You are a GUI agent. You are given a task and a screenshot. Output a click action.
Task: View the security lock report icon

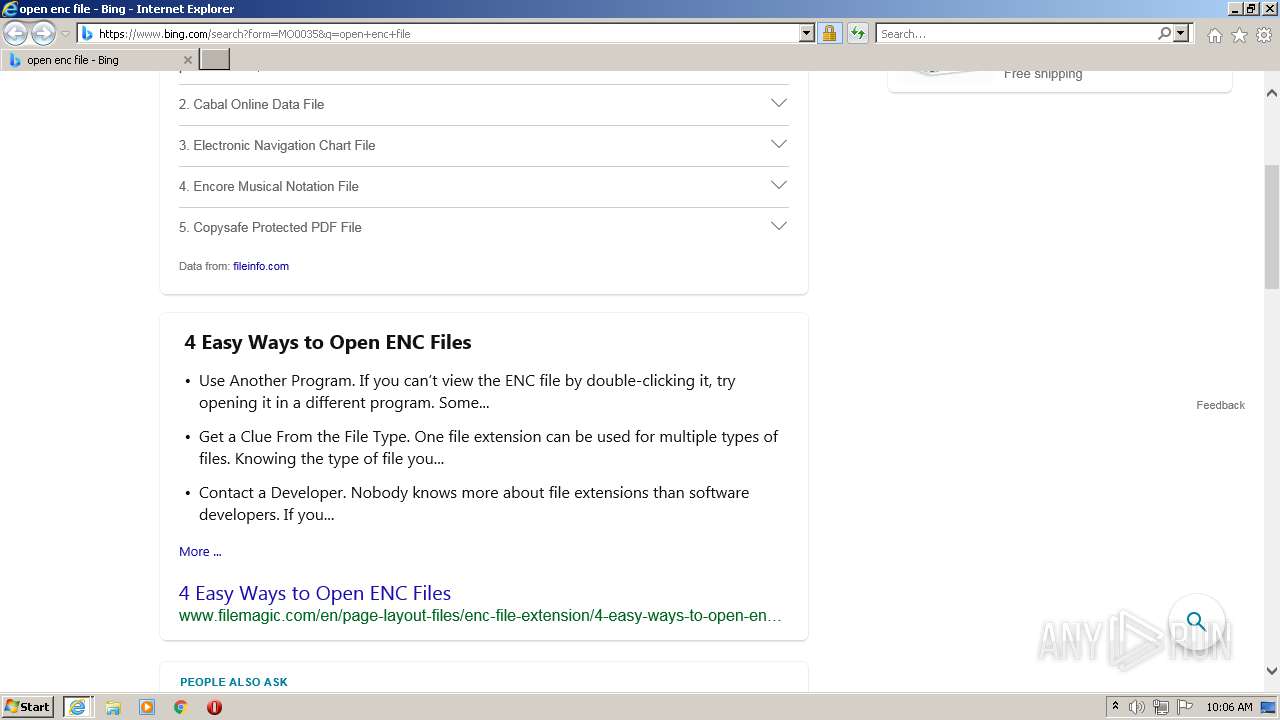[x=829, y=34]
